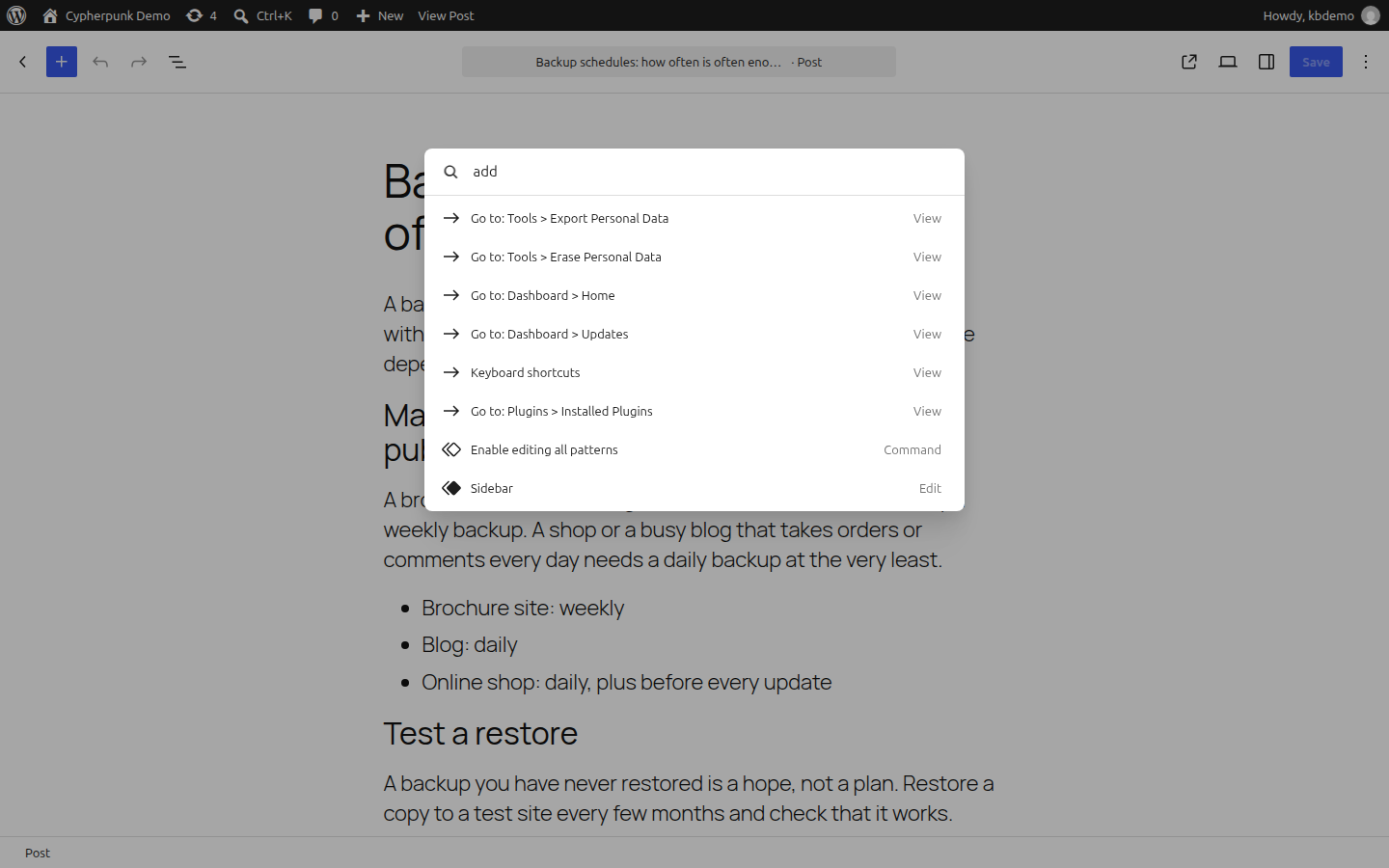Click View Post link
The width and height of the screenshot is (1389, 868).
click(x=446, y=15)
